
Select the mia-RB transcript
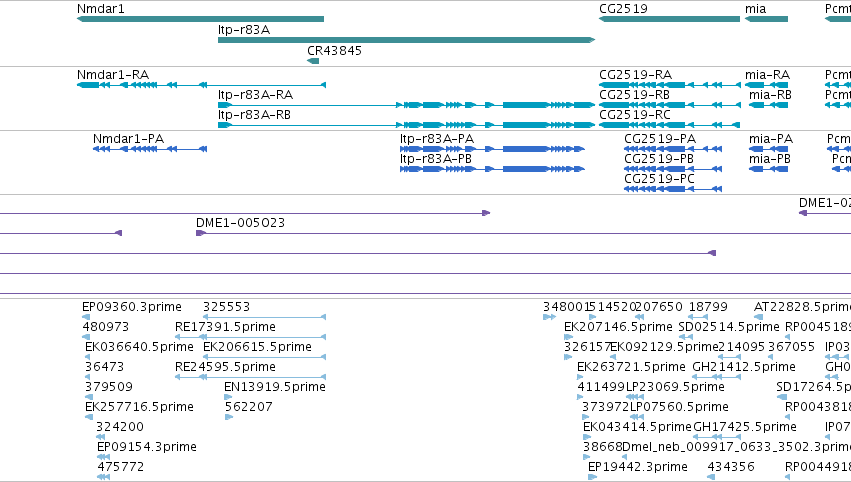769,105
